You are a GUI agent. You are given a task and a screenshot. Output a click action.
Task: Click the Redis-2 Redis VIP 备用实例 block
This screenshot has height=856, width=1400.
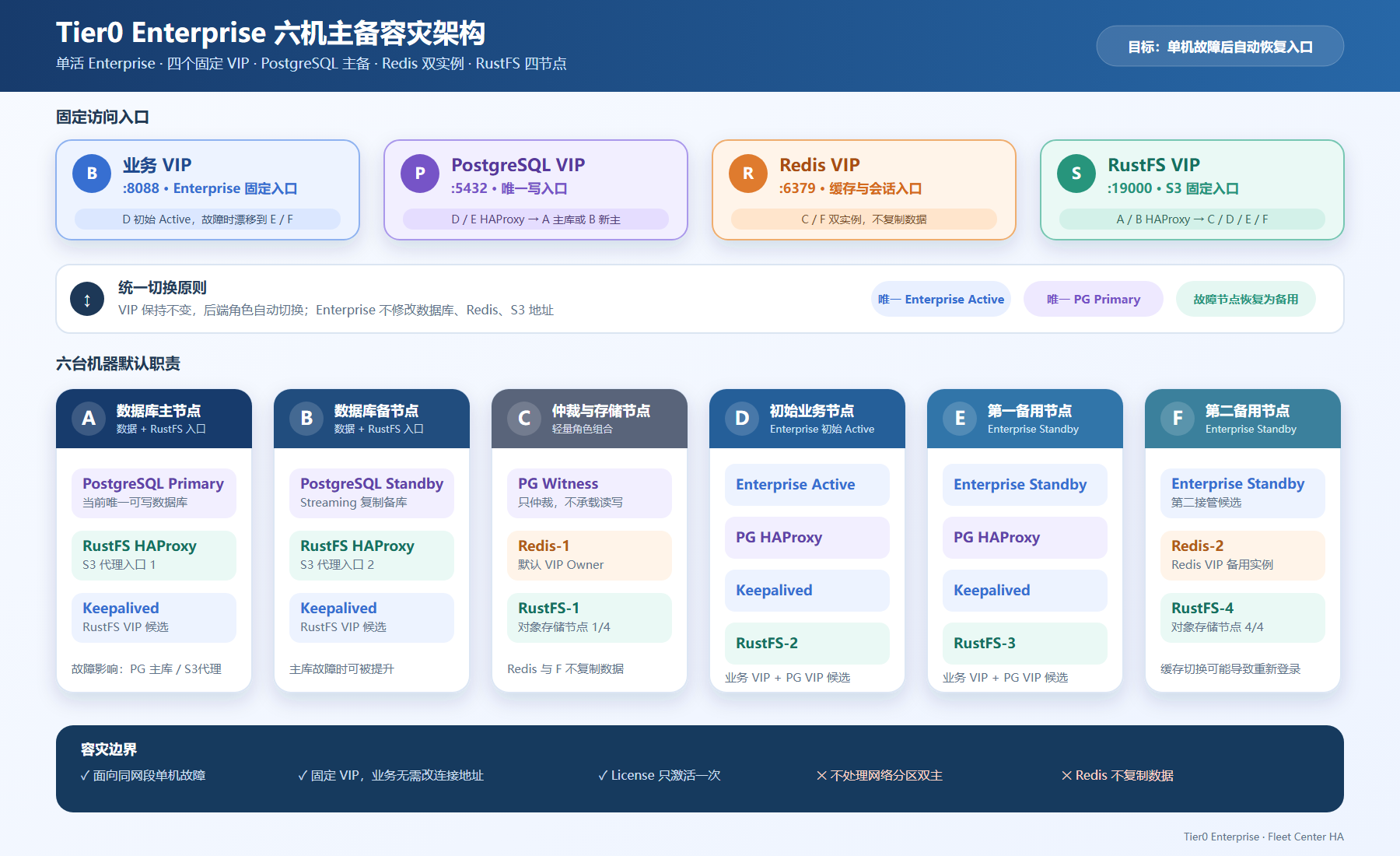coord(1243,555)
